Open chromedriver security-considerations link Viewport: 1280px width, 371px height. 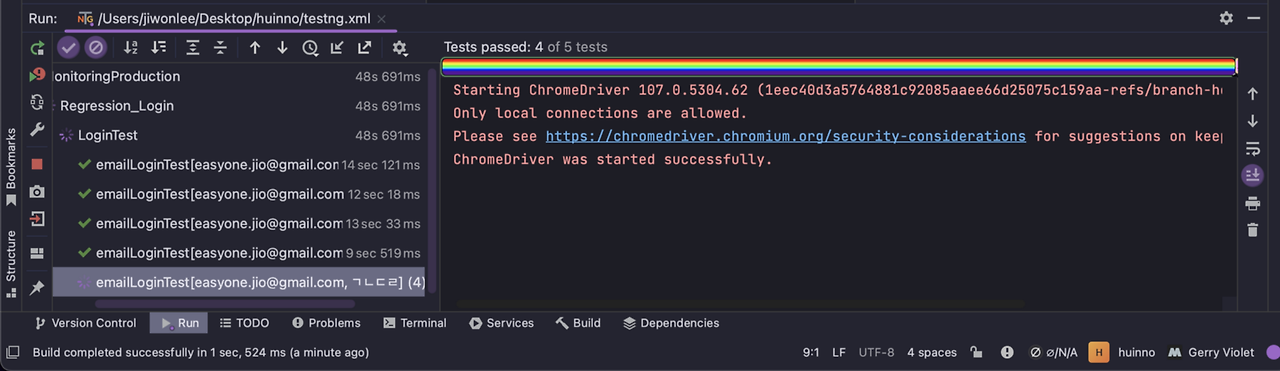785,136
